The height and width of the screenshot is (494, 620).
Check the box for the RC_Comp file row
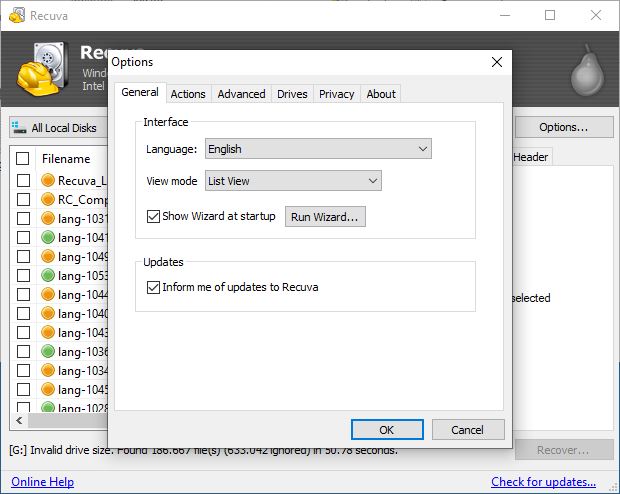[x=23, y=199]
